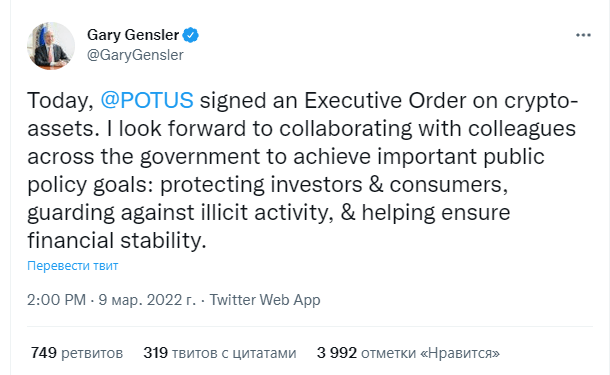This screenshot has height=375, width=610.
Task: Select the 749 retweet count number
Action: pos(44,353)
